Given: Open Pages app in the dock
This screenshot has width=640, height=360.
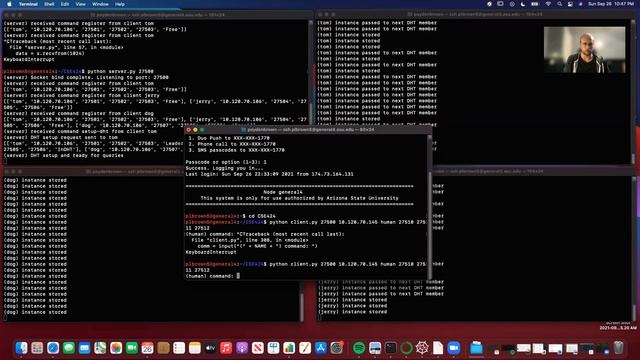Looking at the screenshot, I should 304,348.
